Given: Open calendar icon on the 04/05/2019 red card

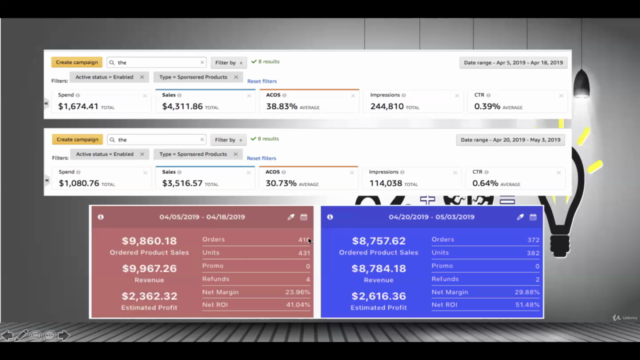Looking at the screenshot, I should tap(304, 217).
